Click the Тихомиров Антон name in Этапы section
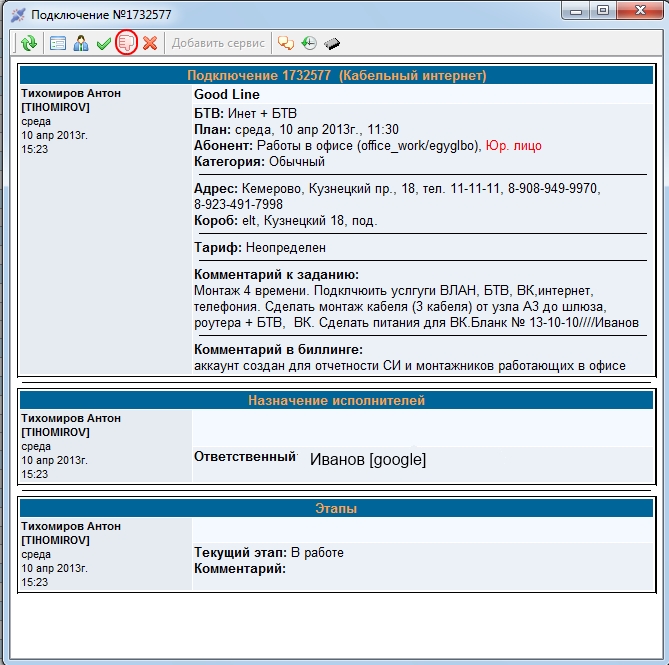 click(x=71, y=526)
